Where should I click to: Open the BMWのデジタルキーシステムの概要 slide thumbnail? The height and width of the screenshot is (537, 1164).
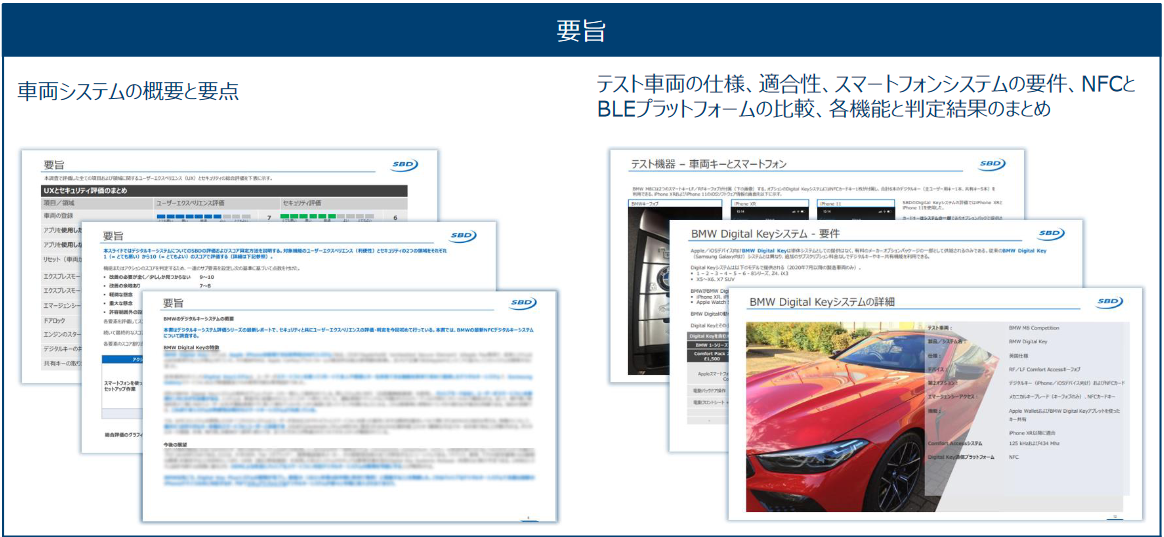coord(350,410)
